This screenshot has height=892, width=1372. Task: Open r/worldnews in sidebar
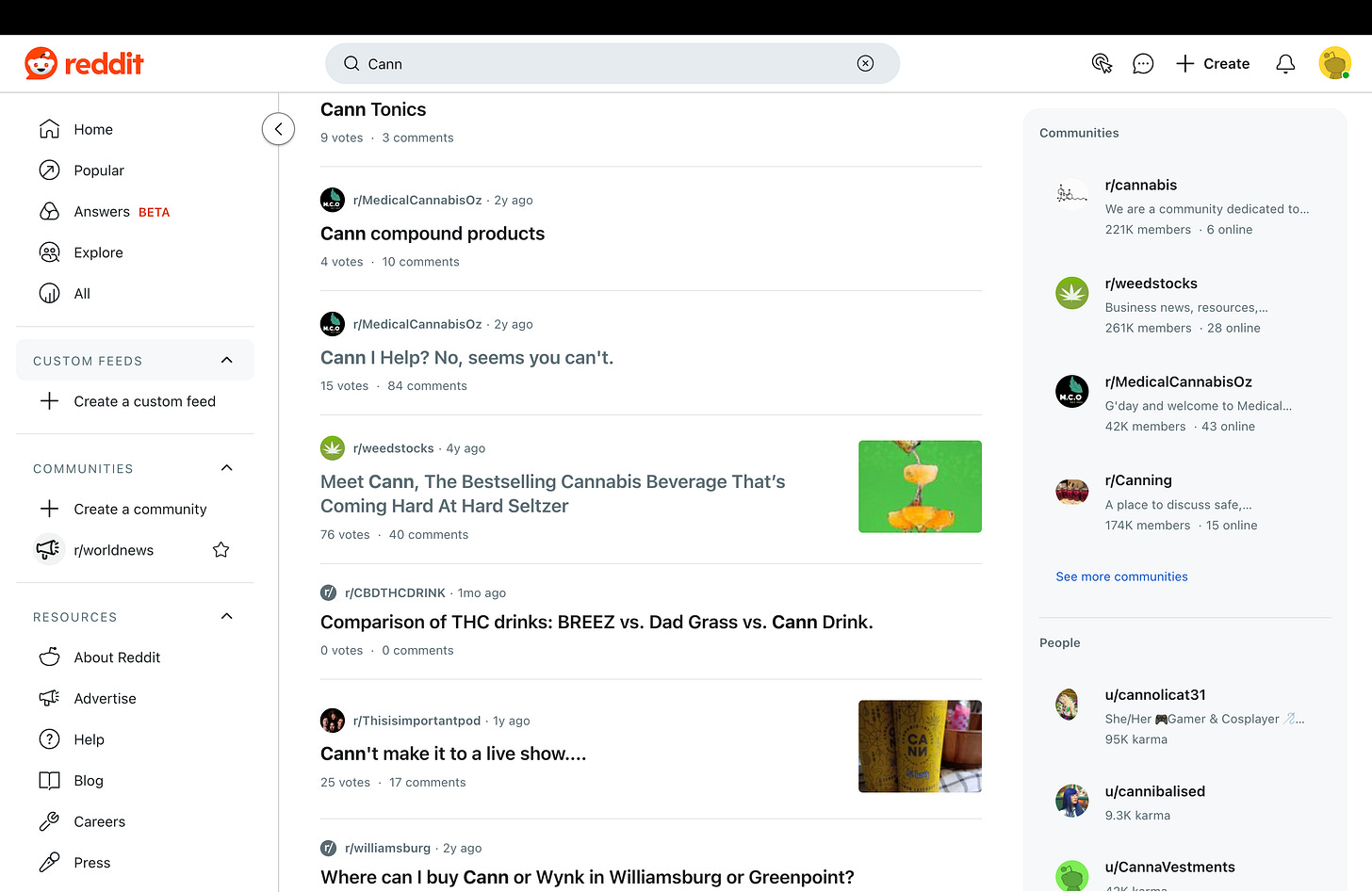[x=113, y=550]
